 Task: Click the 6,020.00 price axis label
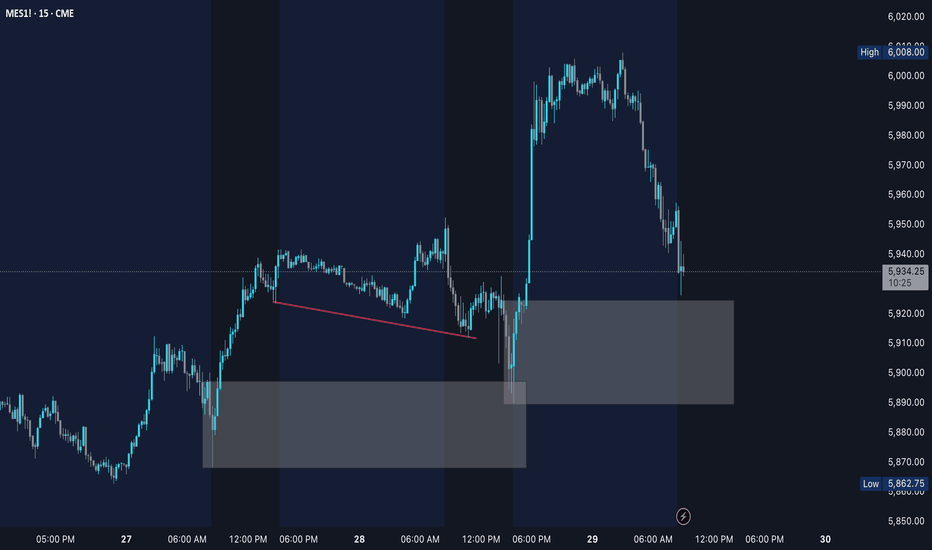(906, 17)
